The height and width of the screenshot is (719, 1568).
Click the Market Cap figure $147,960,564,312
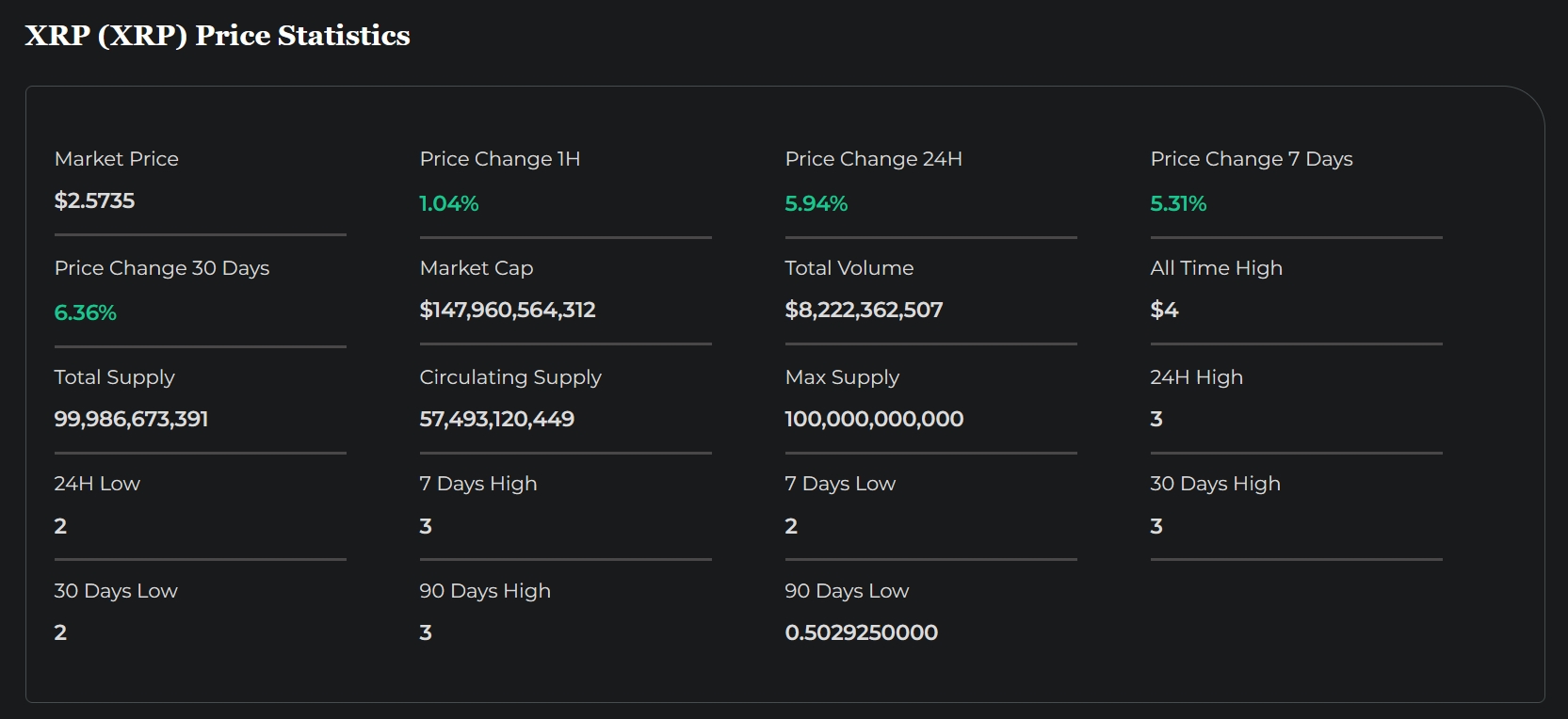[x=508, y=310]
